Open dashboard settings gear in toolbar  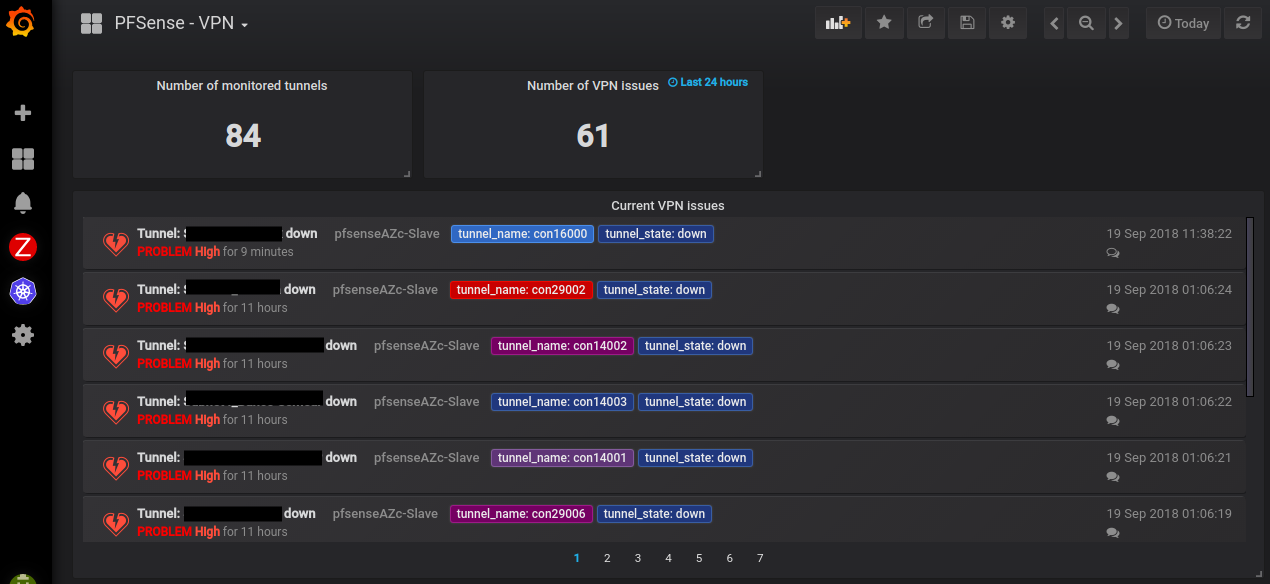click(x=1008, y=23)
